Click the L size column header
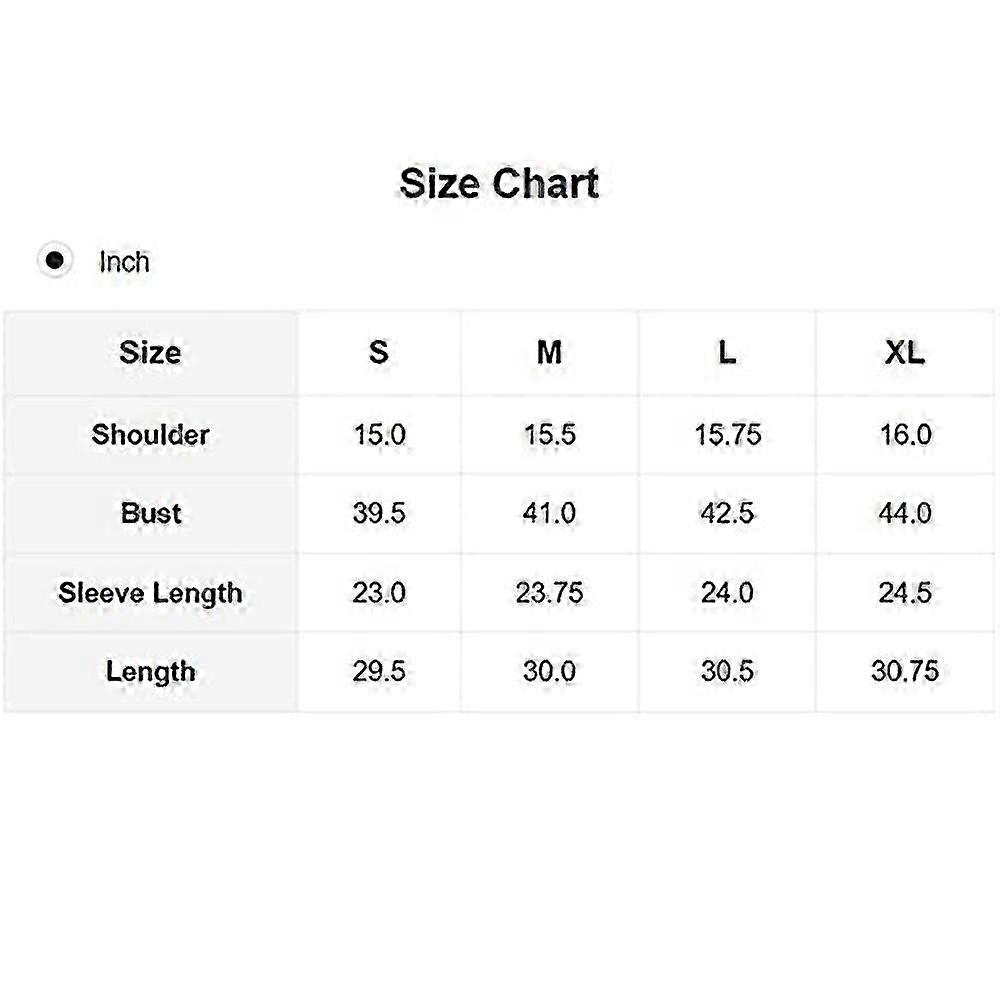Image resolution: width=1000 pixels, height=1000 pixels. tap(727, 353)
